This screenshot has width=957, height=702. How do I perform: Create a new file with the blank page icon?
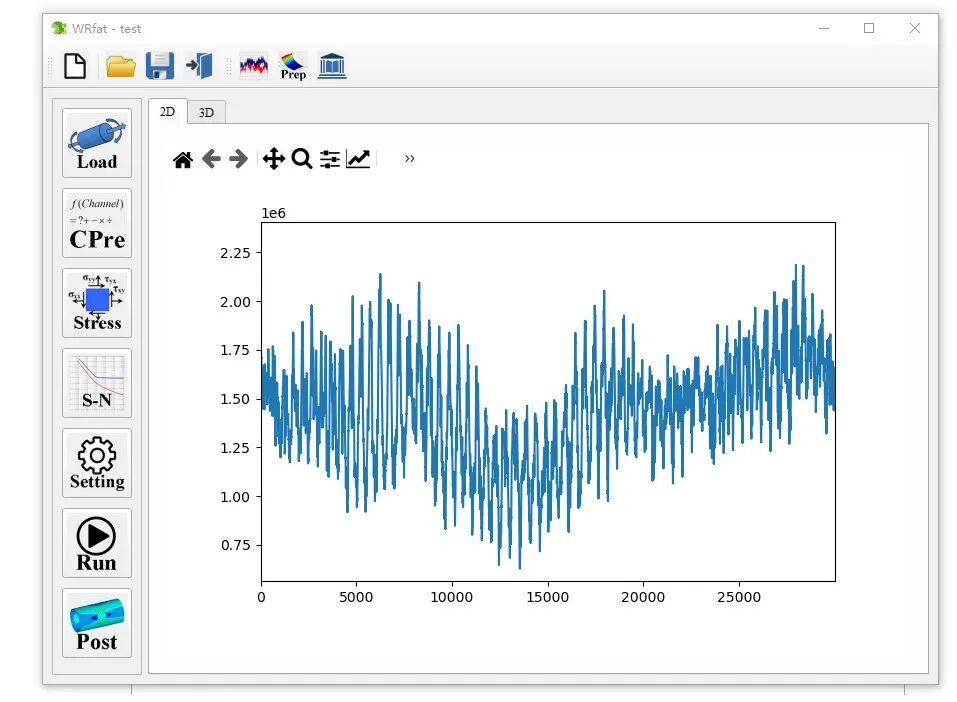click(74, 66)
